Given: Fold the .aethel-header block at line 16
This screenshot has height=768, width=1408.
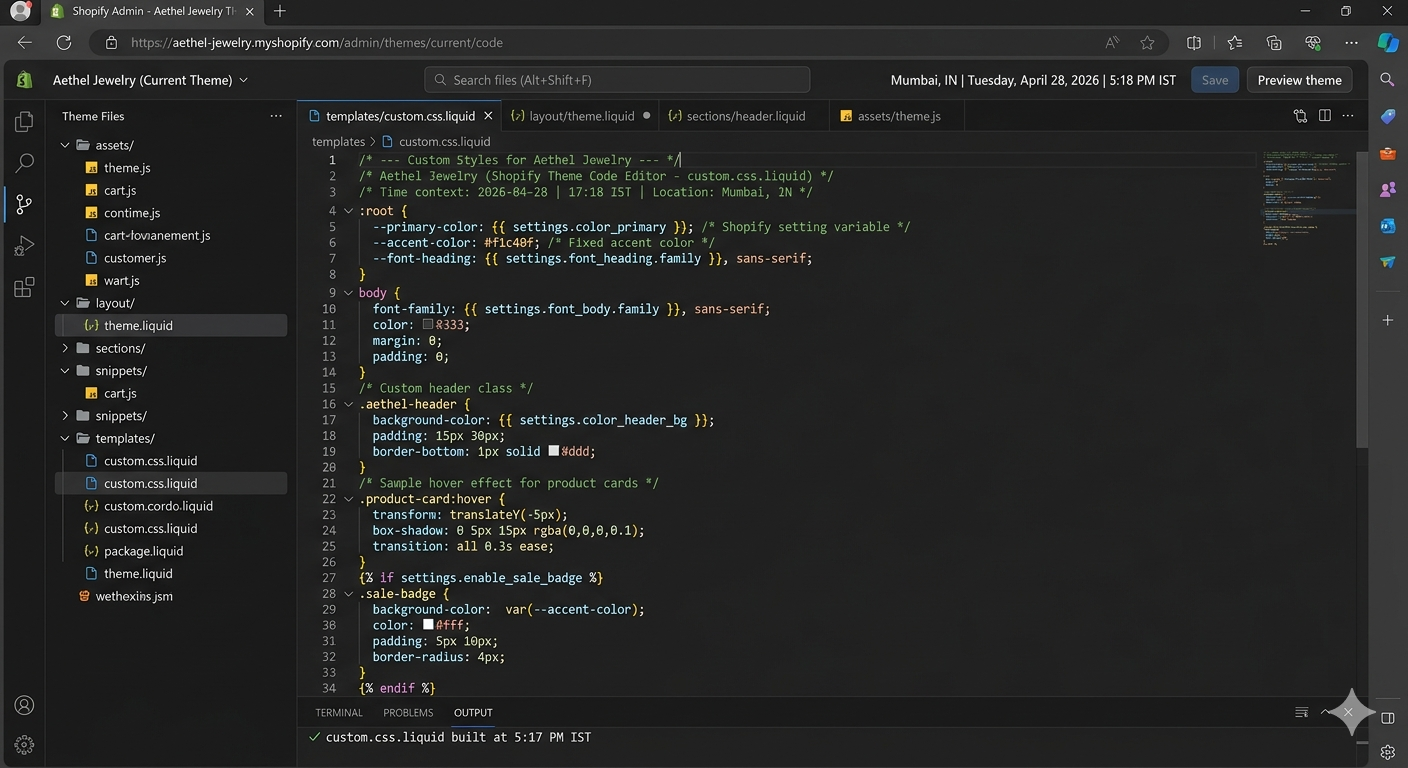Looking at the screenshot, I should click(348, 404).
